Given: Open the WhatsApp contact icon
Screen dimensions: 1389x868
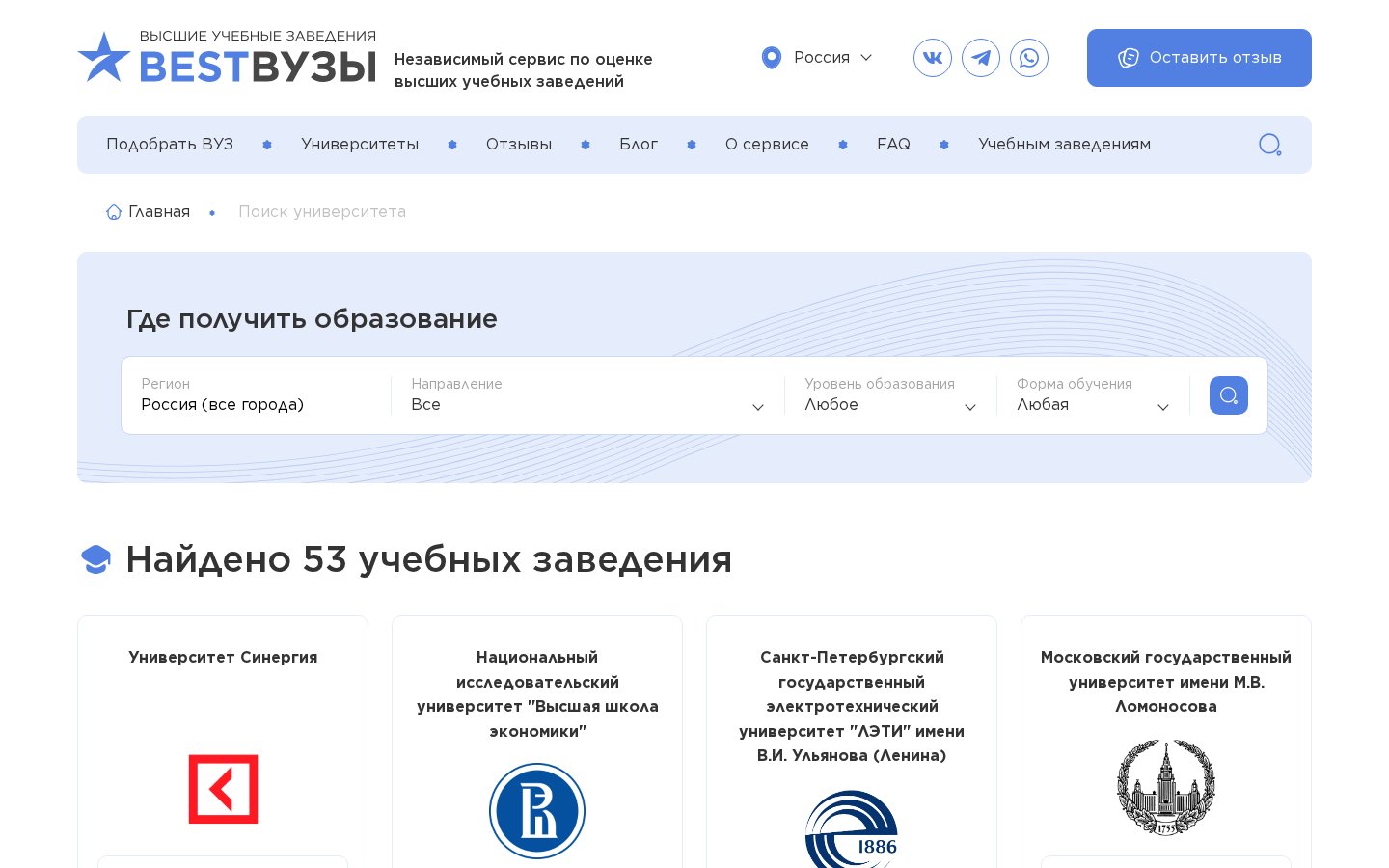Looking at the screenshot, I should click(1029, 58).
